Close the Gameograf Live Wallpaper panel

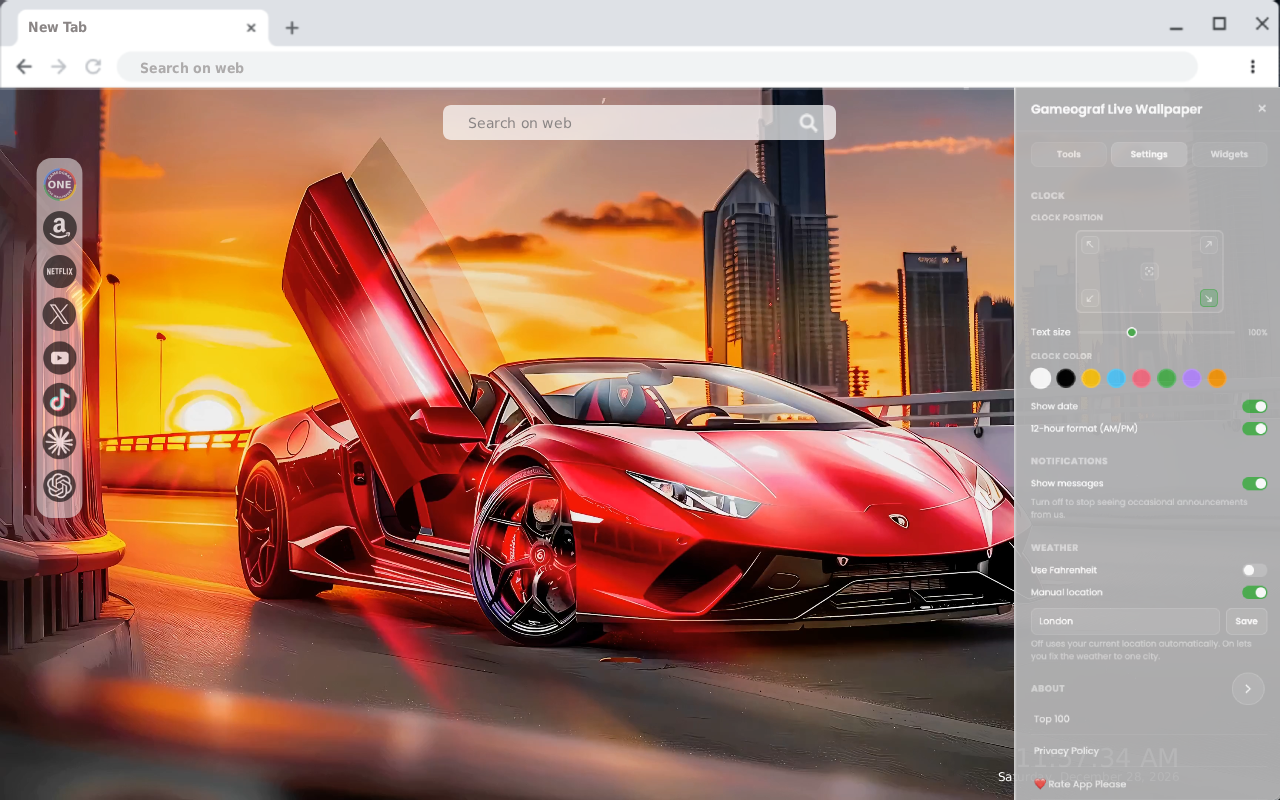pyautogui.click(x=1262, y=108)
